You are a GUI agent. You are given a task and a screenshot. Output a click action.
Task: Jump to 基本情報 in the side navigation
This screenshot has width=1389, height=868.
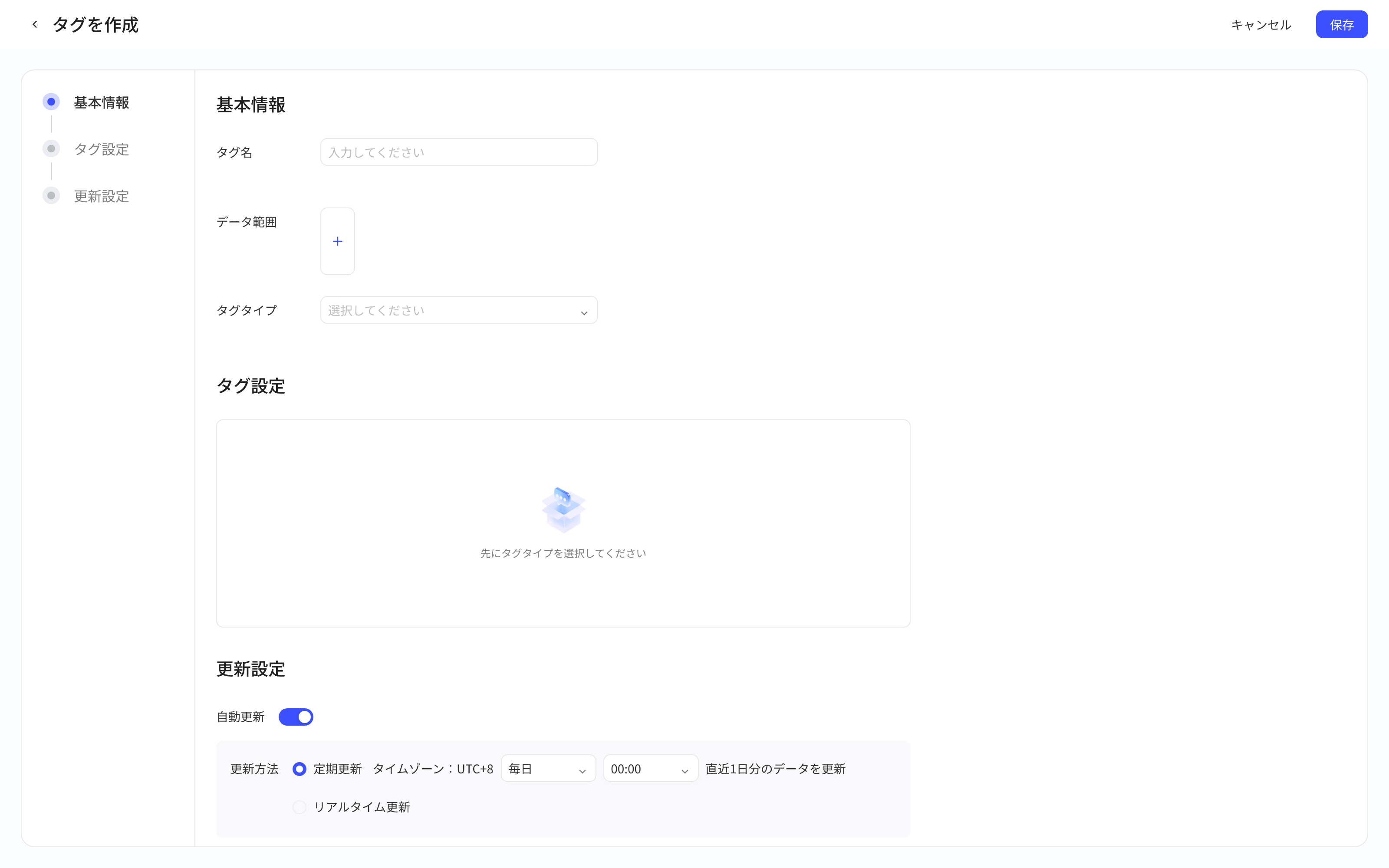[x=102, y=103]
